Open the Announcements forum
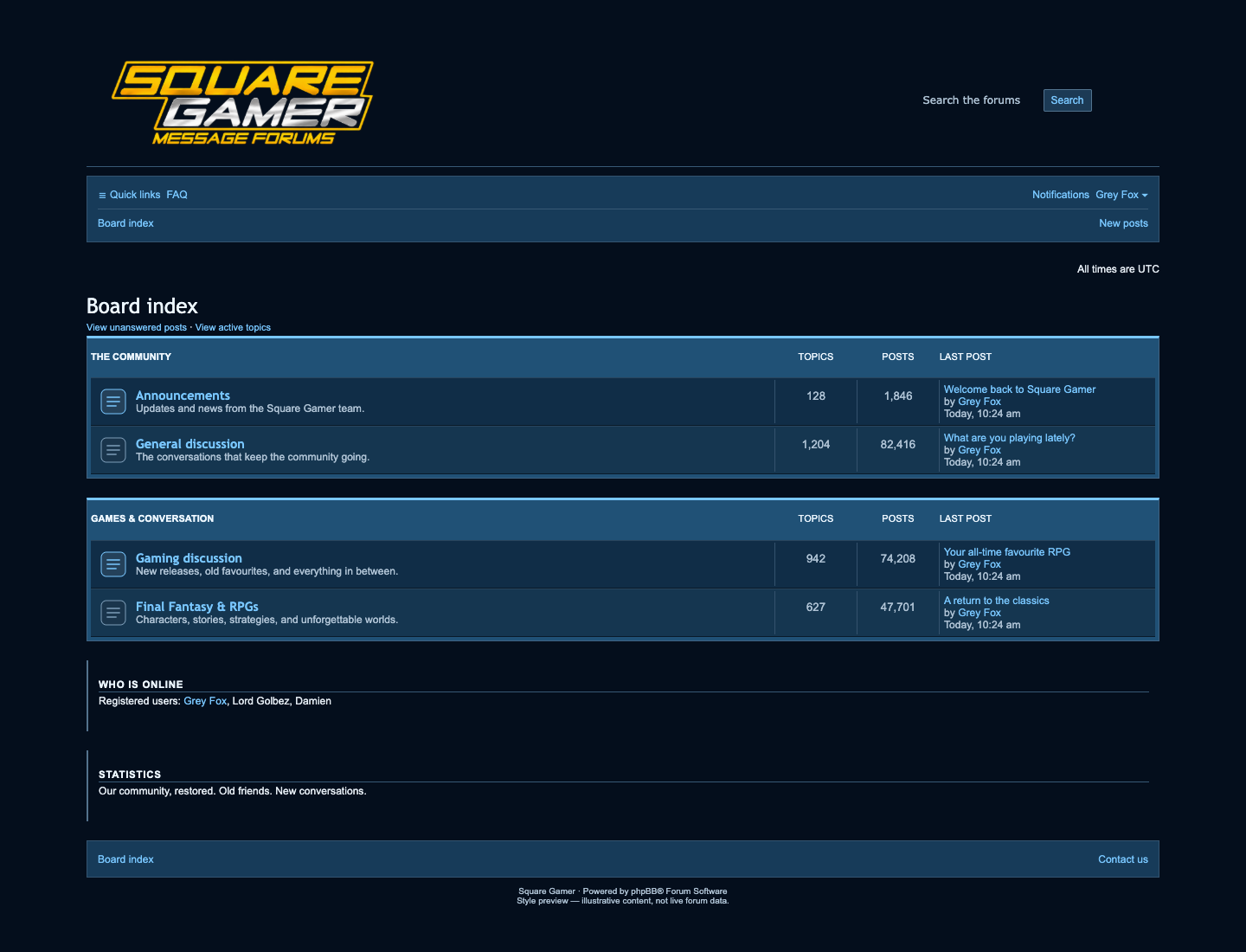The height and width of the screenshot is (952, 1246). pyautogui.click(x=183, y=396)
